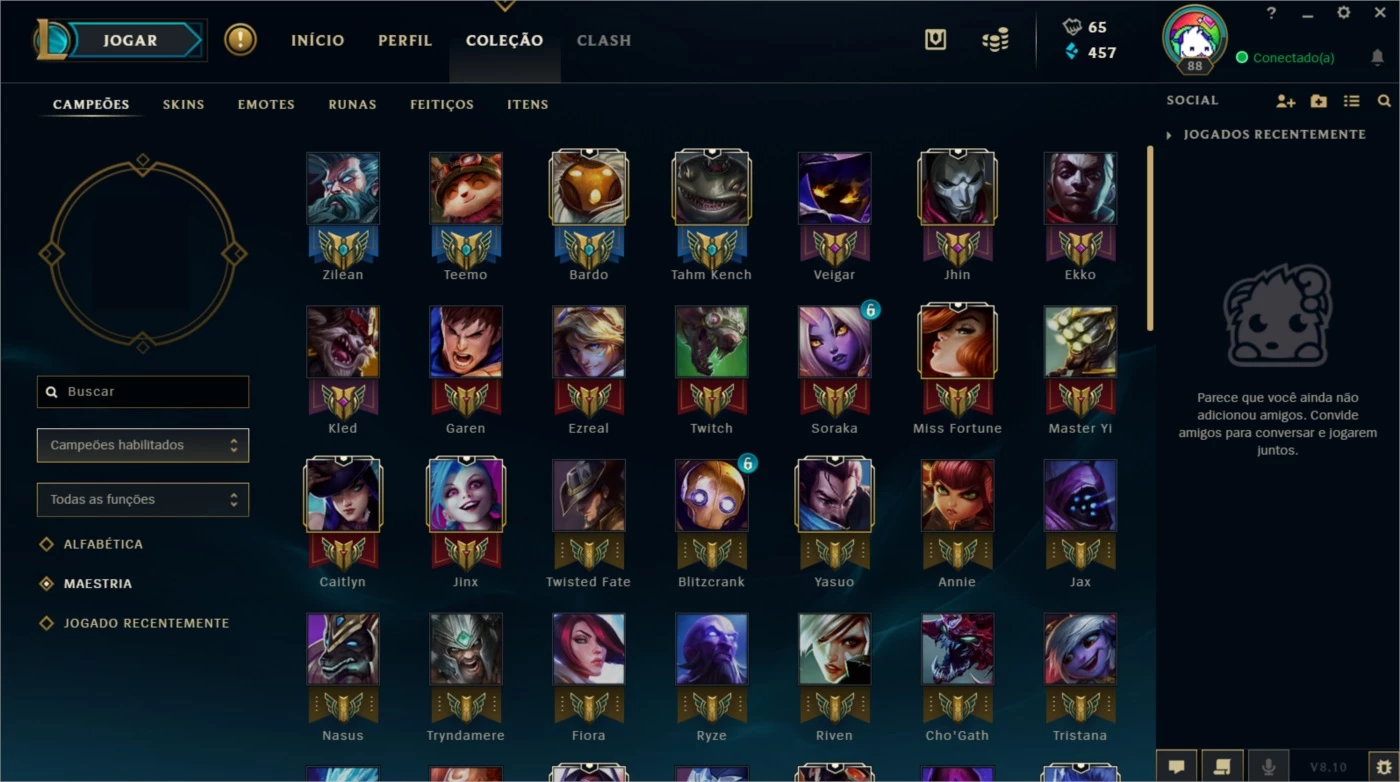Click the Buscar search field
Viewport: 1400px width, 782px height.
tap(143, 391)
